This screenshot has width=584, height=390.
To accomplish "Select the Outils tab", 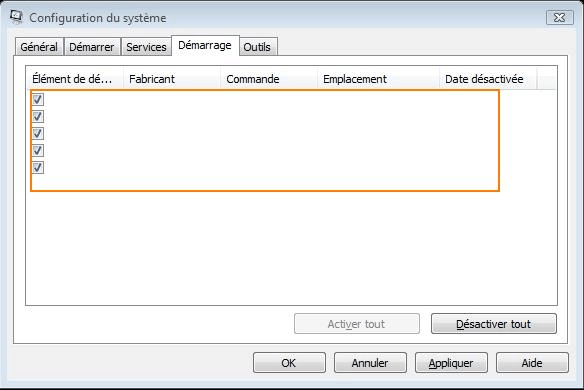I will pyautogui.click(x=257, y=47).
